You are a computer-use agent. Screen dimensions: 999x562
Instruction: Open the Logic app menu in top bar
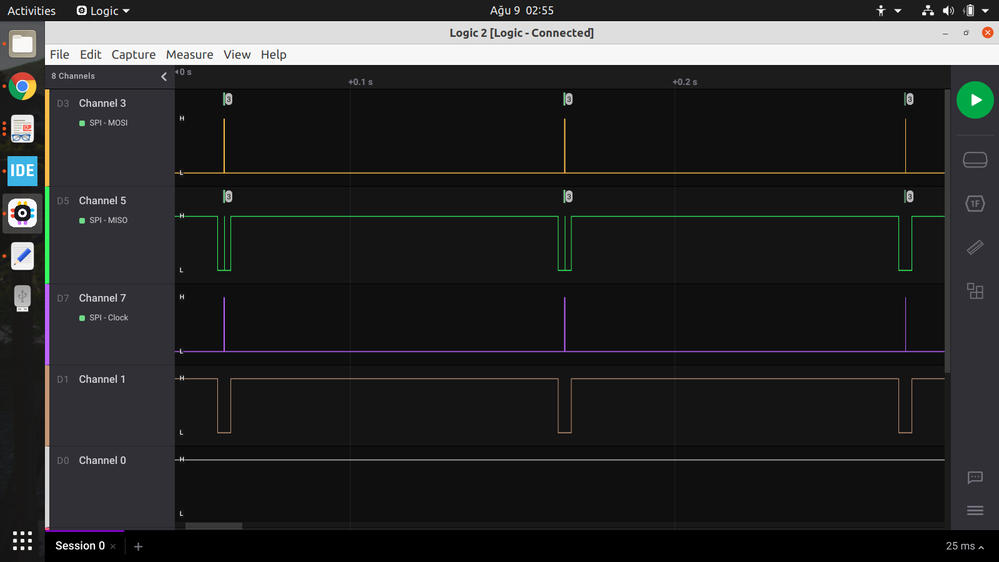(x=103, y=11)
